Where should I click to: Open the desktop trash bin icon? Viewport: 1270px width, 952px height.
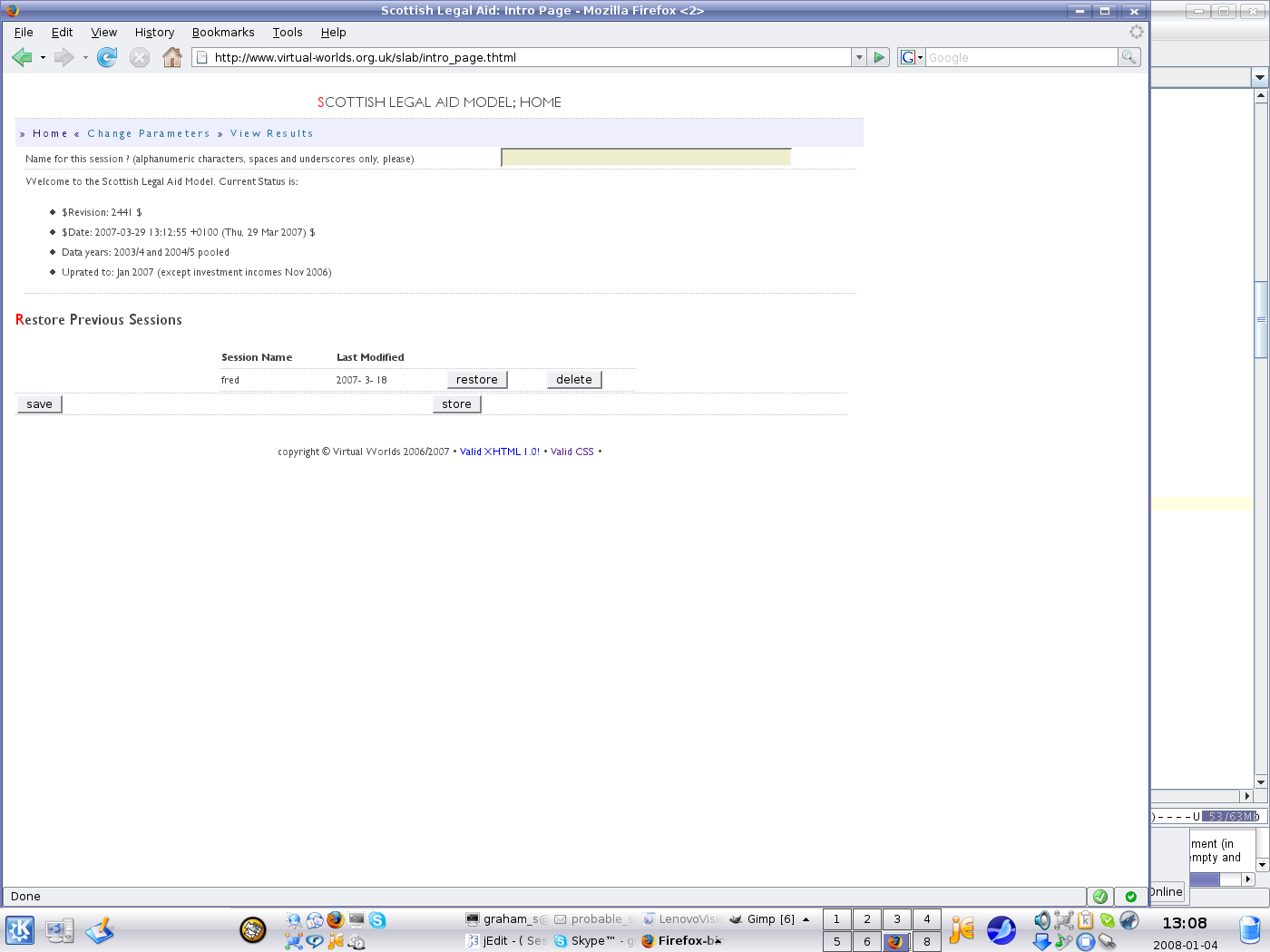point(1251,930)
